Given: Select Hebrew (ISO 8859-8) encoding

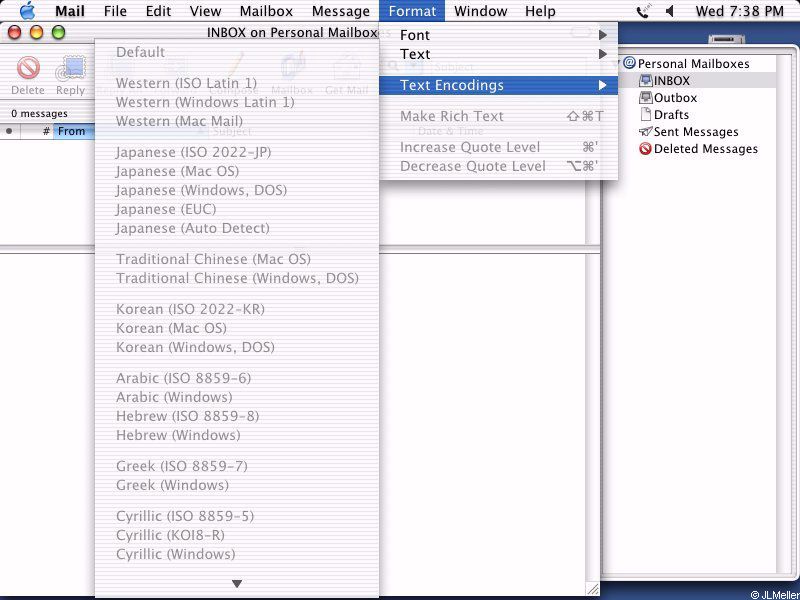Looking at the screenshot, I should 237,416.
